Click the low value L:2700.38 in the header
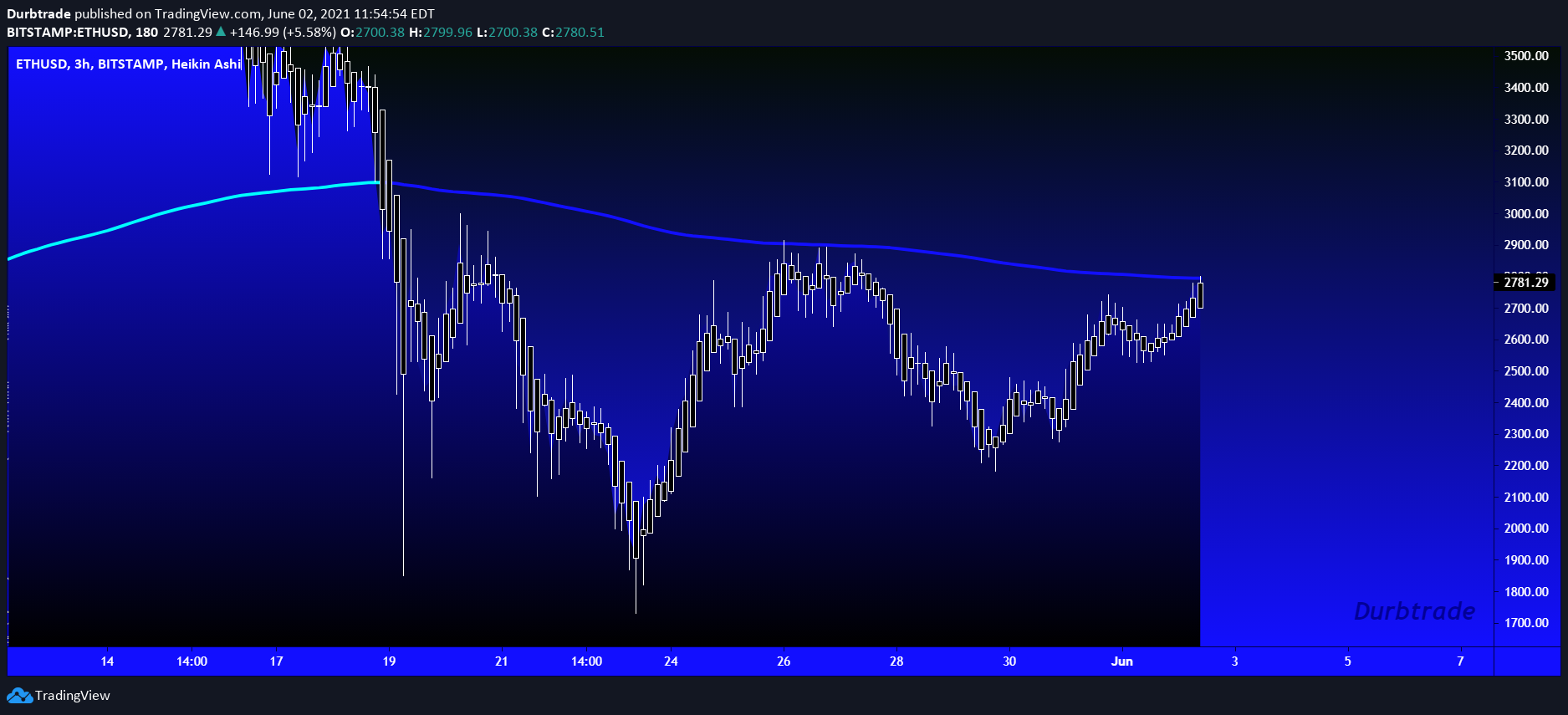The height and width of the screenshot is (715, 1568). click(x=508, y=32)
